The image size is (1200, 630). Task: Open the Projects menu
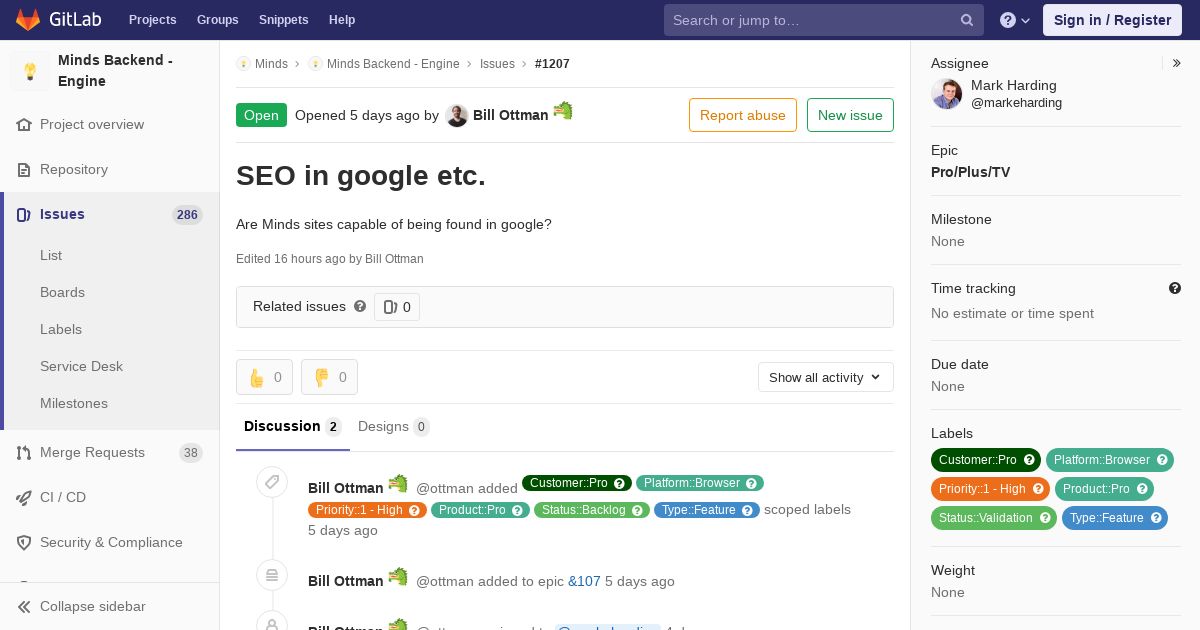pos(152,20)
